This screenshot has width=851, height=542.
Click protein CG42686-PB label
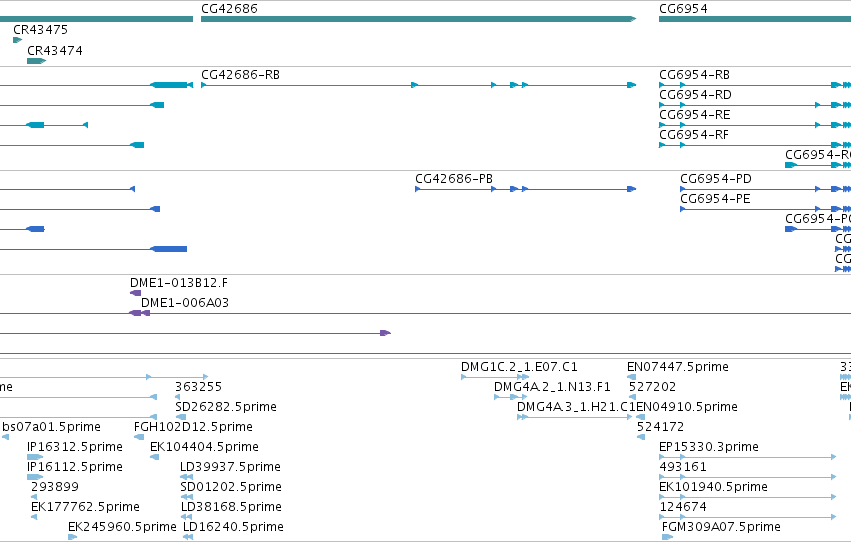[x=454, y=179]
